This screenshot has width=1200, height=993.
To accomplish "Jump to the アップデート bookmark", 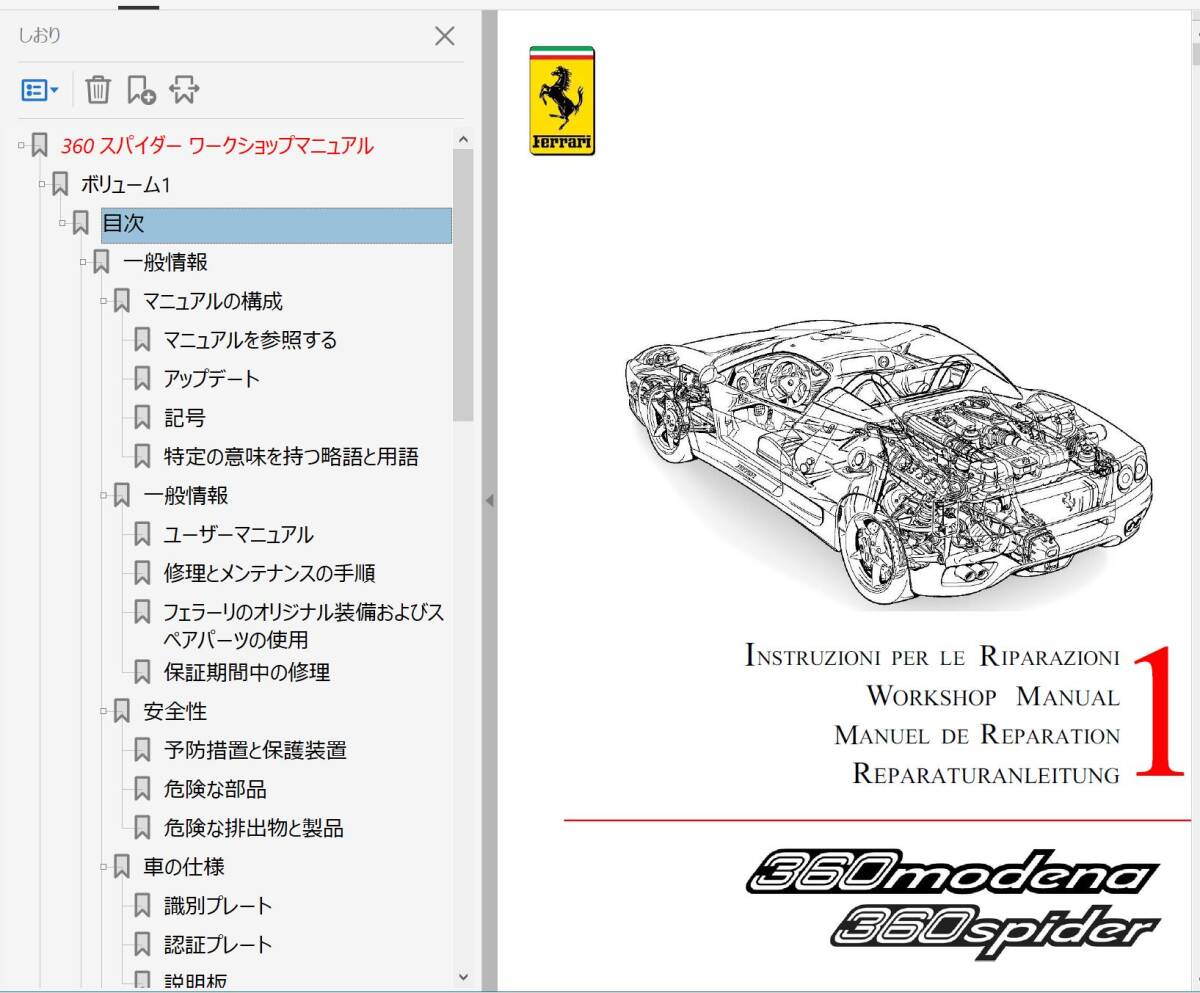I will click(x=212, y=379).
